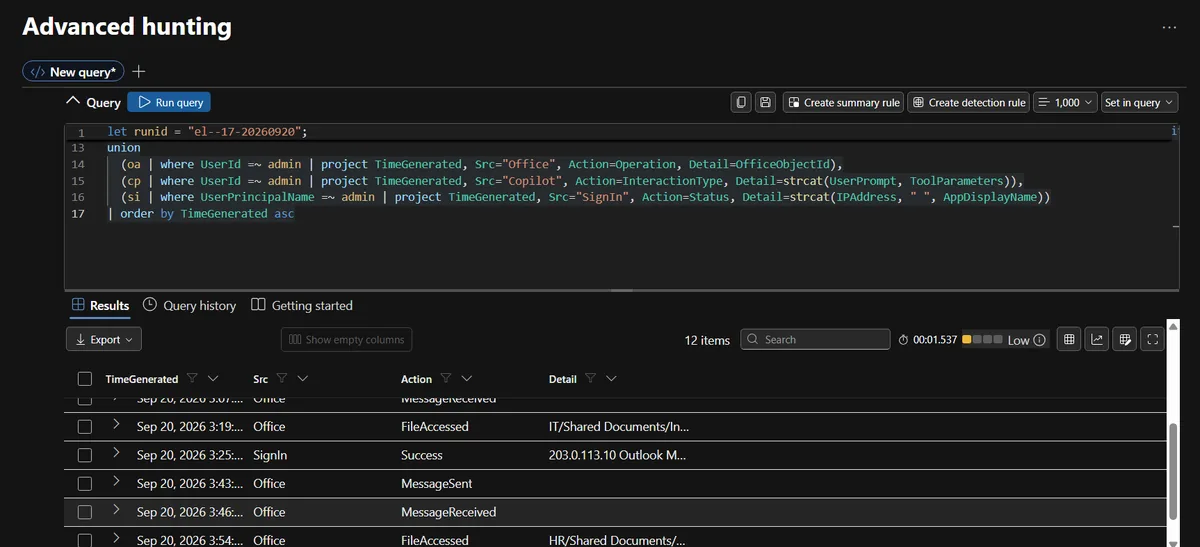Expand the 3:19 FileAccessed row
The height and width of the screenshot is (547, 1200).
tap(116, 425)
